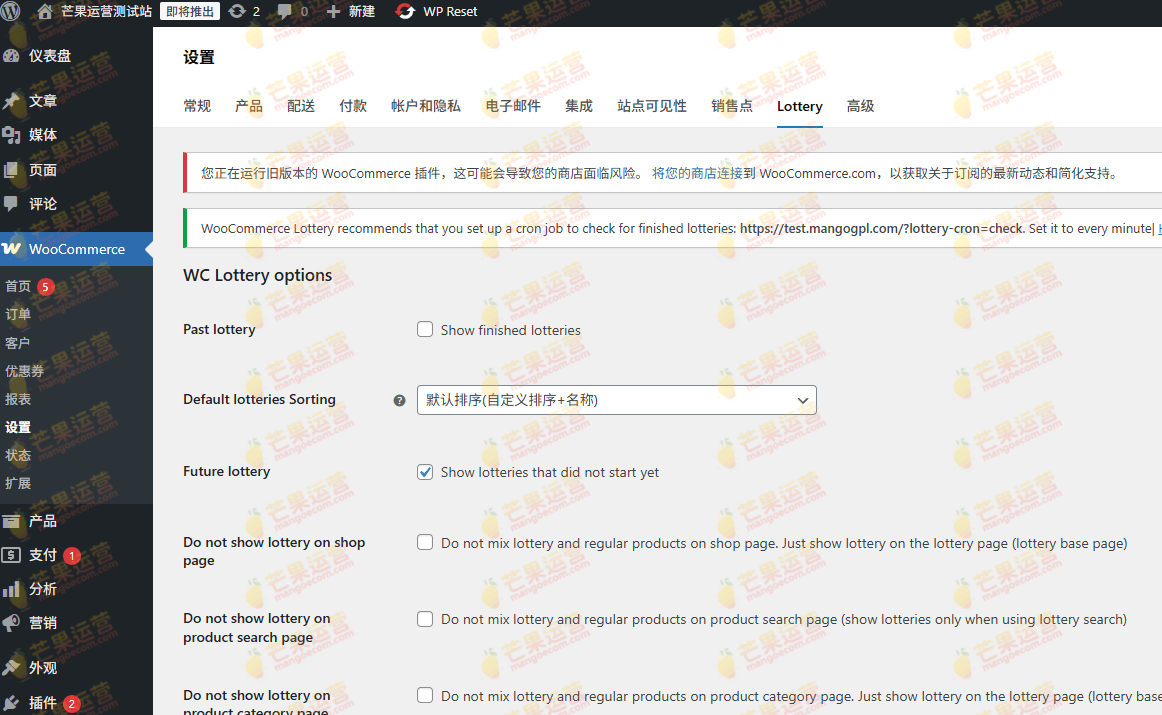Click the 外观 paintbrush icon

coord(11,668)
